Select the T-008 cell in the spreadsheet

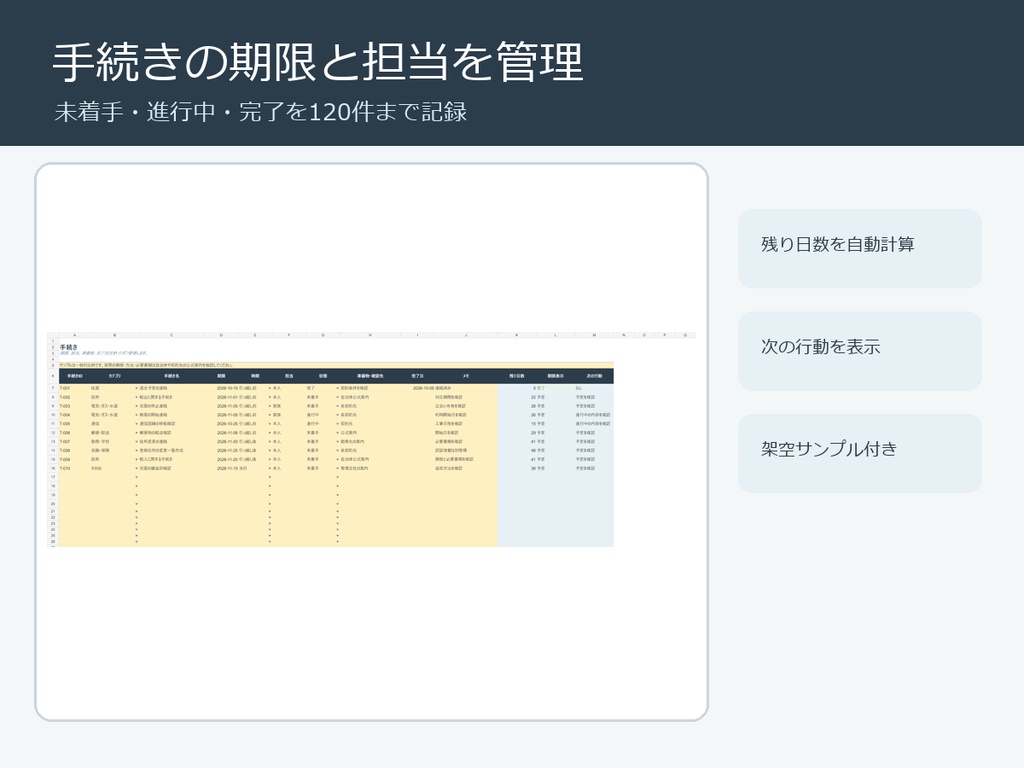pyautogui.click(x=65, y=451)
